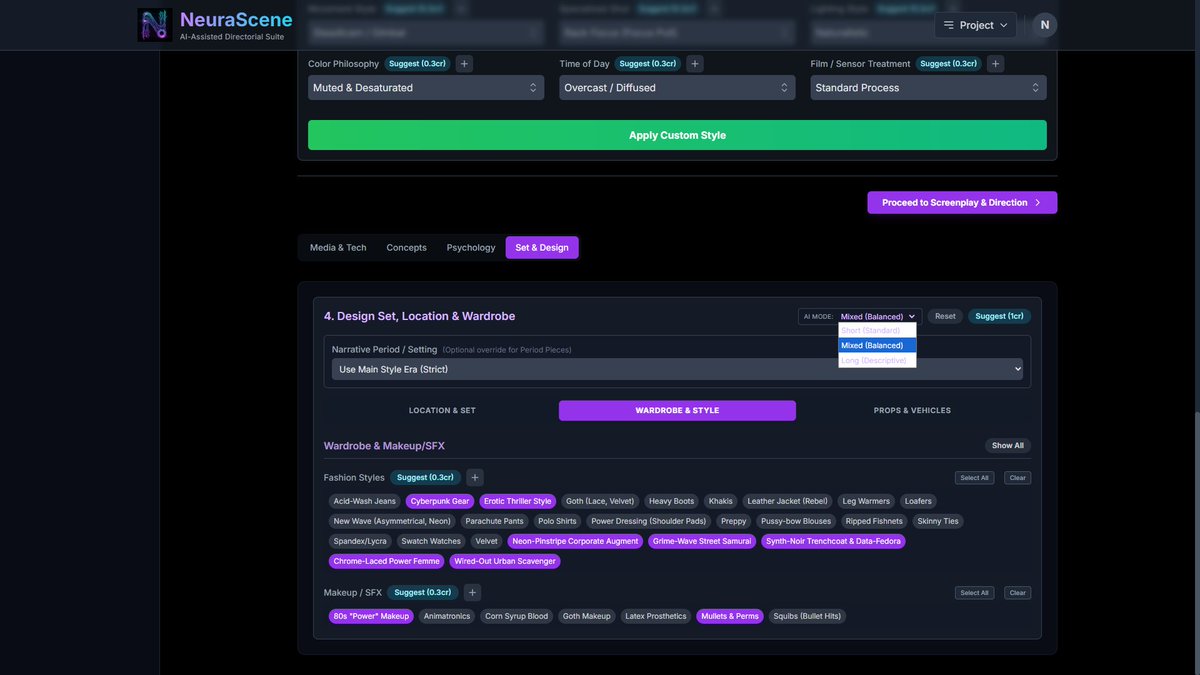Switch to the Media & Tech tab
The width and height of the screenshot is (1200, 675).
338,248
